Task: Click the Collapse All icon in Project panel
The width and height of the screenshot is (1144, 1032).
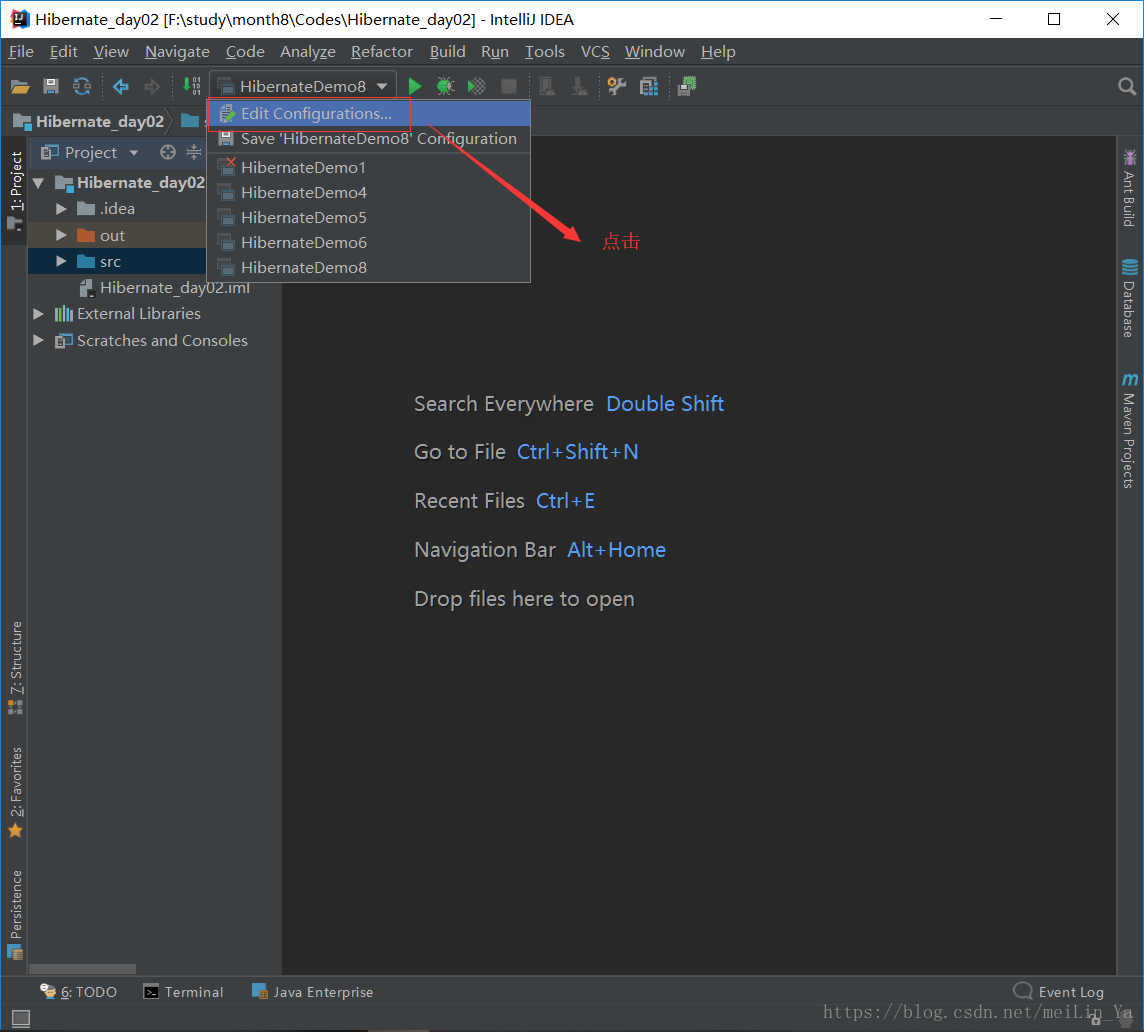Action: 193,152
